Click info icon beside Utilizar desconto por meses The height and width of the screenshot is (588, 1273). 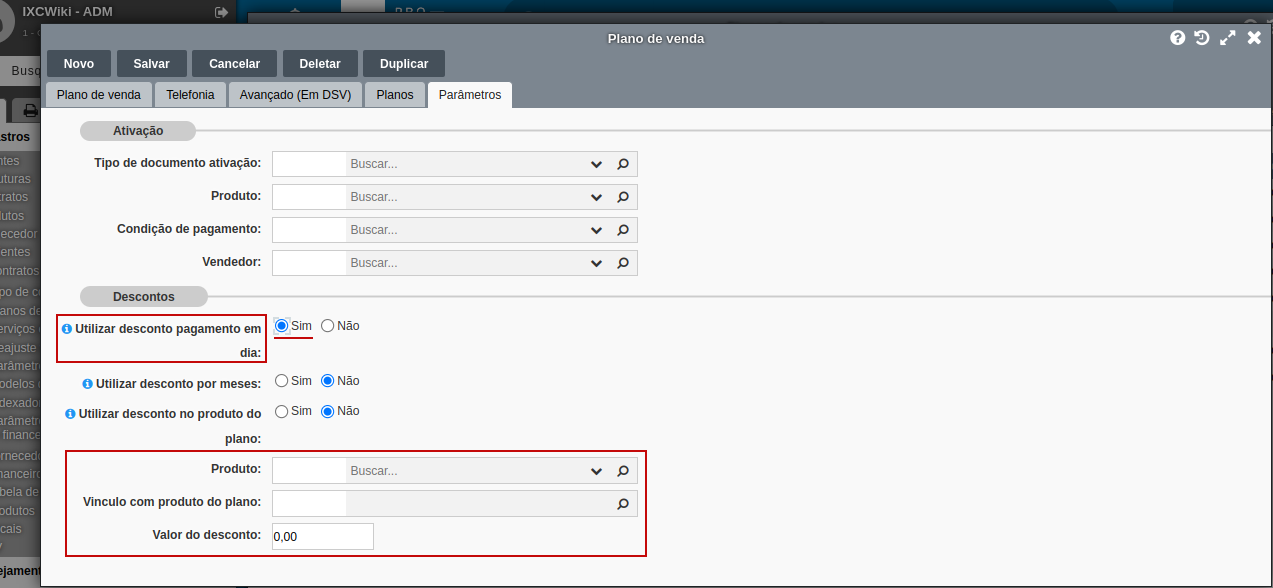(87, 384)
